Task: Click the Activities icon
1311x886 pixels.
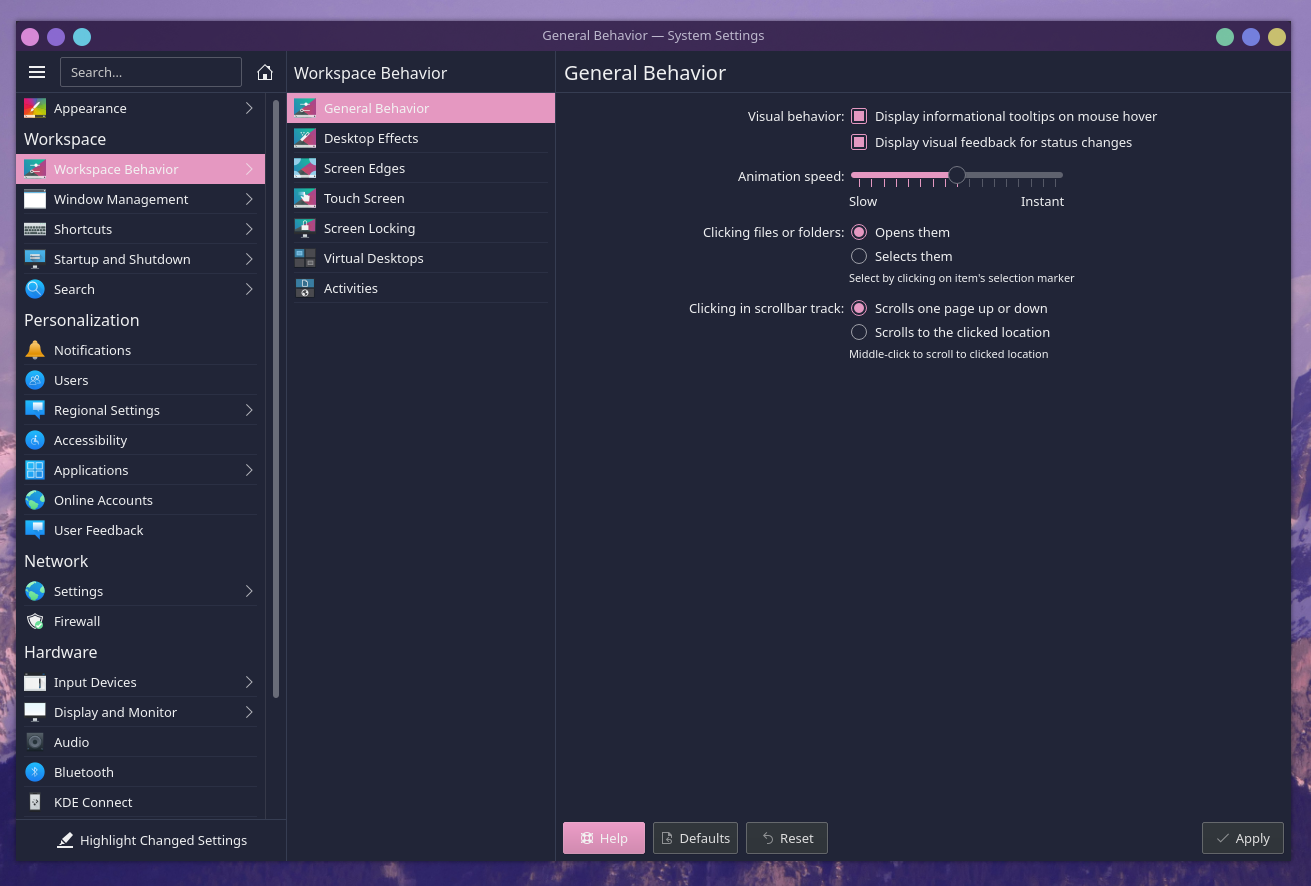Action: pos(305,288)
